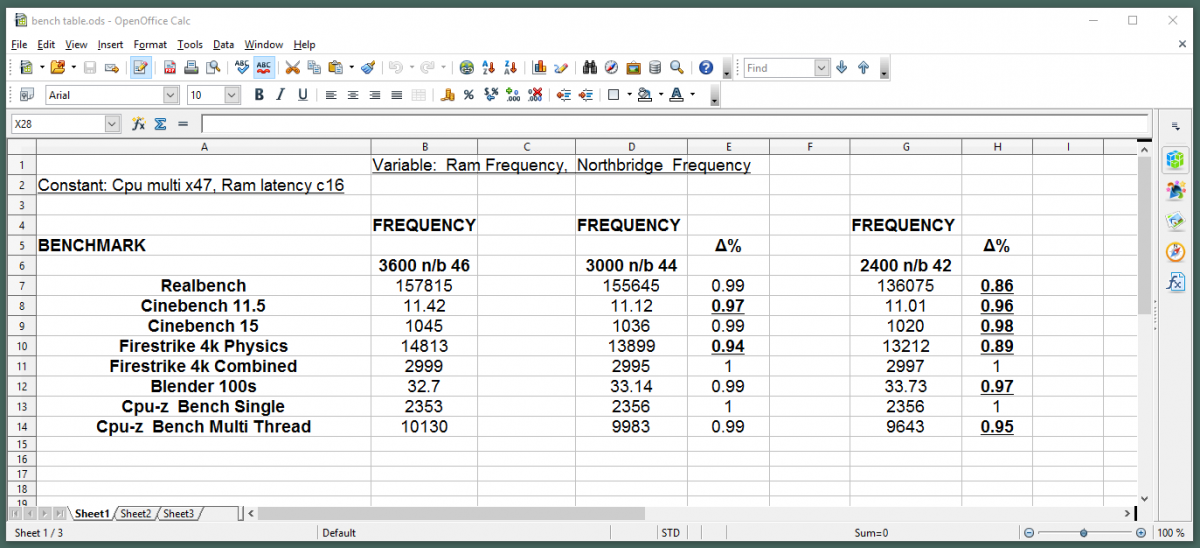Toggle Italic formatting
Screen dimensions: 1200x548
click(280, 95)
